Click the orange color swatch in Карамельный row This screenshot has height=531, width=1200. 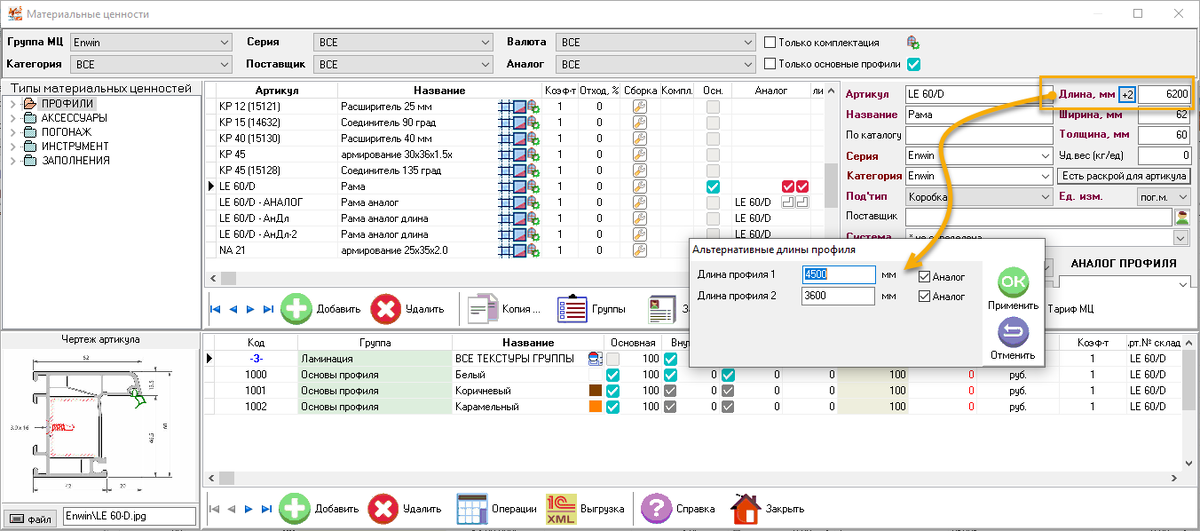(x=594, y=407)
